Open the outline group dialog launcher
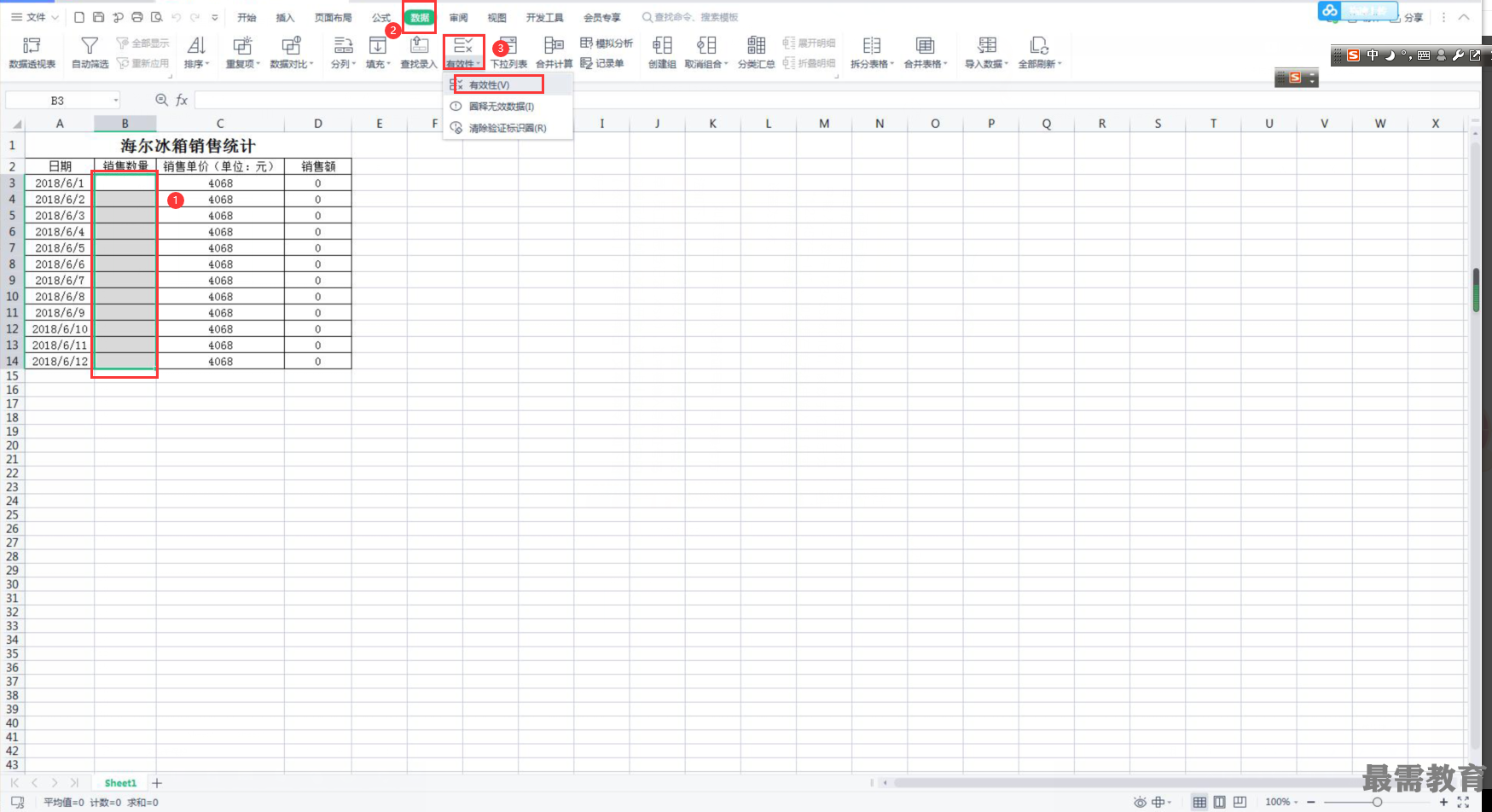The width and height of the screenshot is (1492, 812). (x=837, y=76)
